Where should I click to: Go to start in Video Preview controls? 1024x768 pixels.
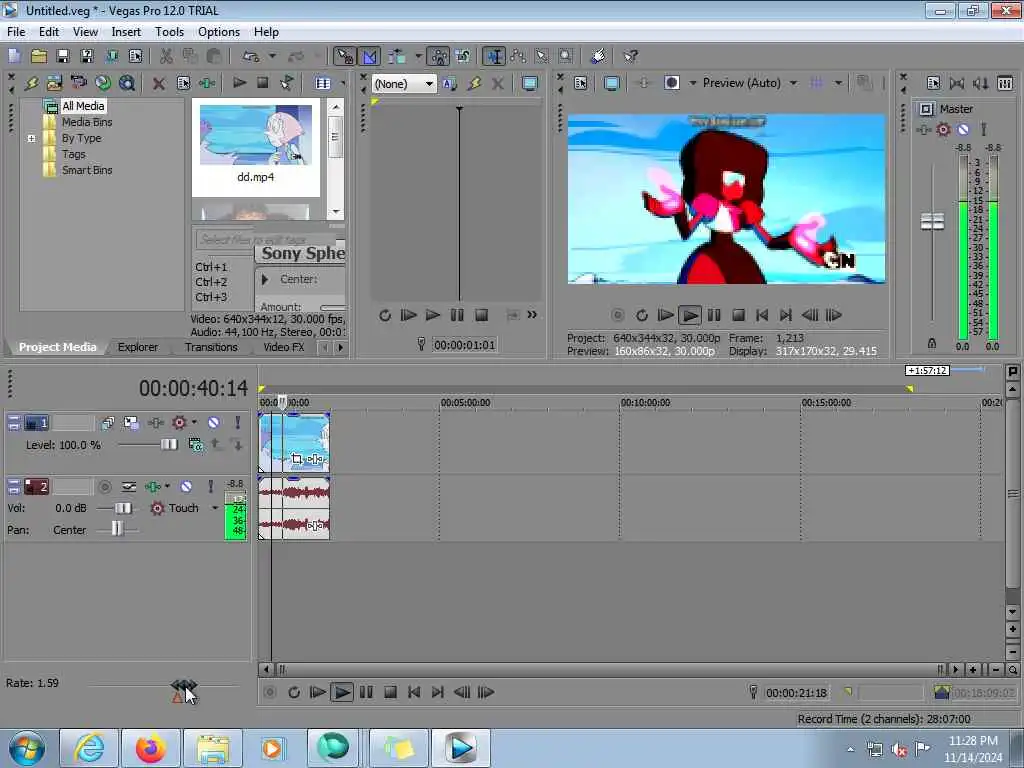click(761, 315)
